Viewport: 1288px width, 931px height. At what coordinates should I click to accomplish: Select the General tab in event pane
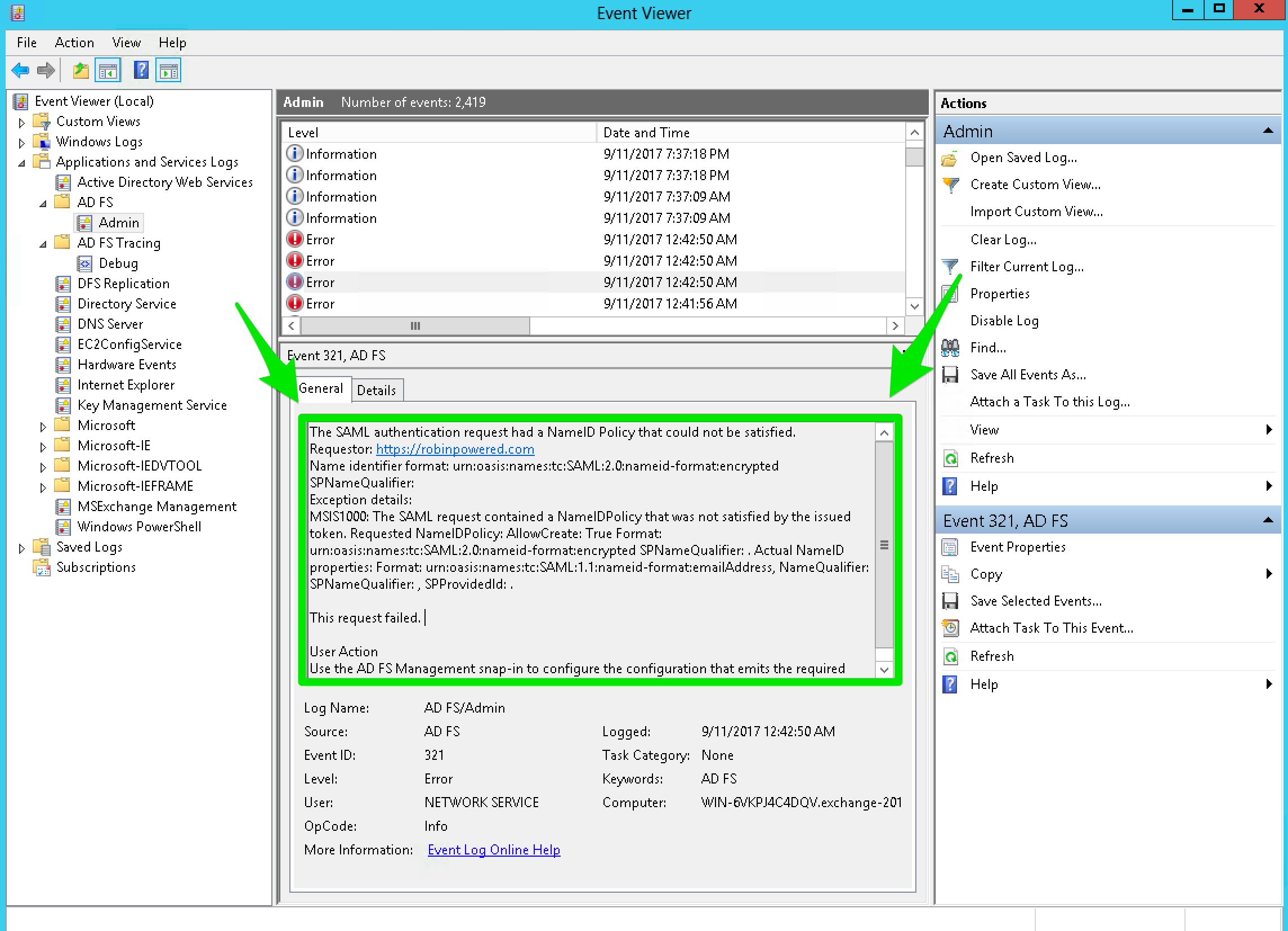pos(322,389)
